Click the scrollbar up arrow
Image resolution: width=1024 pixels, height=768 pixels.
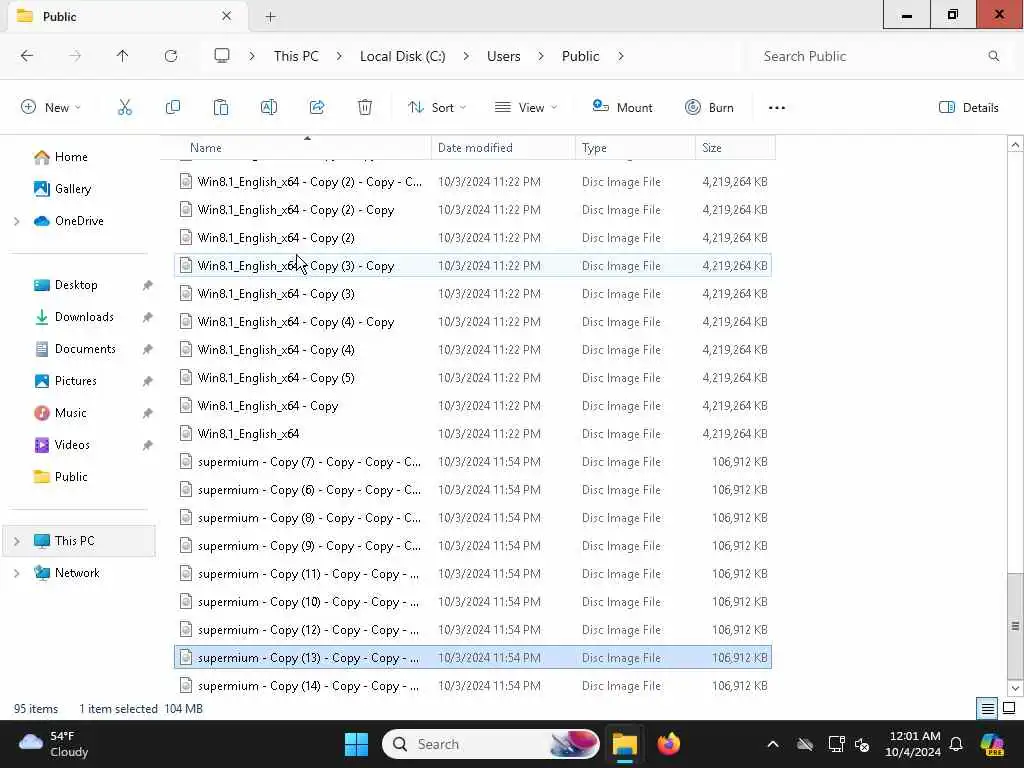coord(1015,144)
